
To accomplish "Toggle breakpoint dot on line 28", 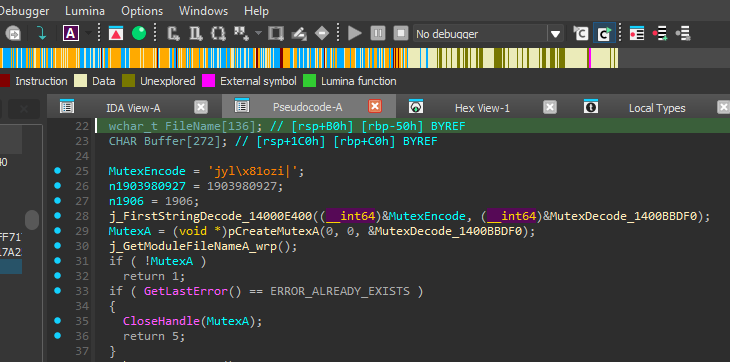I will (x=57, y=215).
